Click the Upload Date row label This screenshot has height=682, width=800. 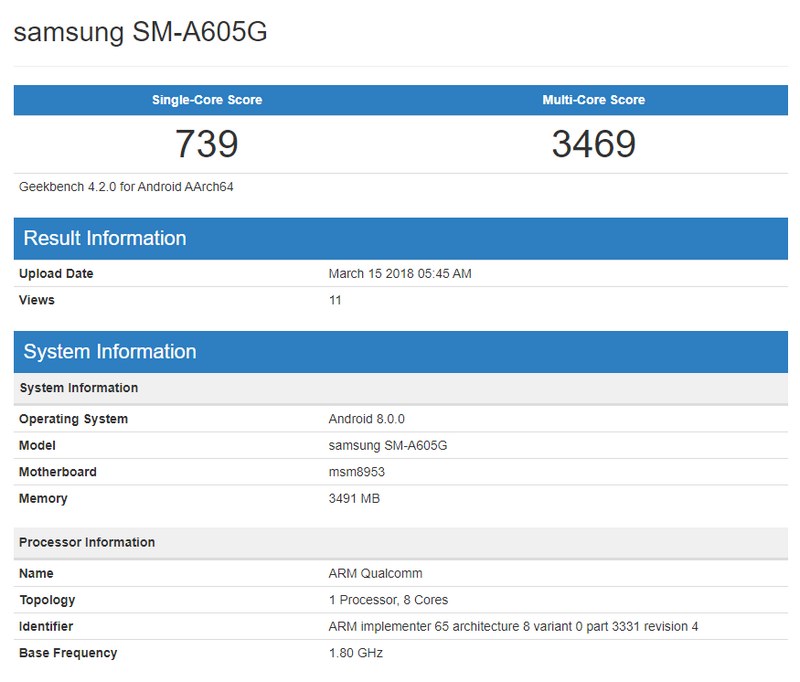53,273
